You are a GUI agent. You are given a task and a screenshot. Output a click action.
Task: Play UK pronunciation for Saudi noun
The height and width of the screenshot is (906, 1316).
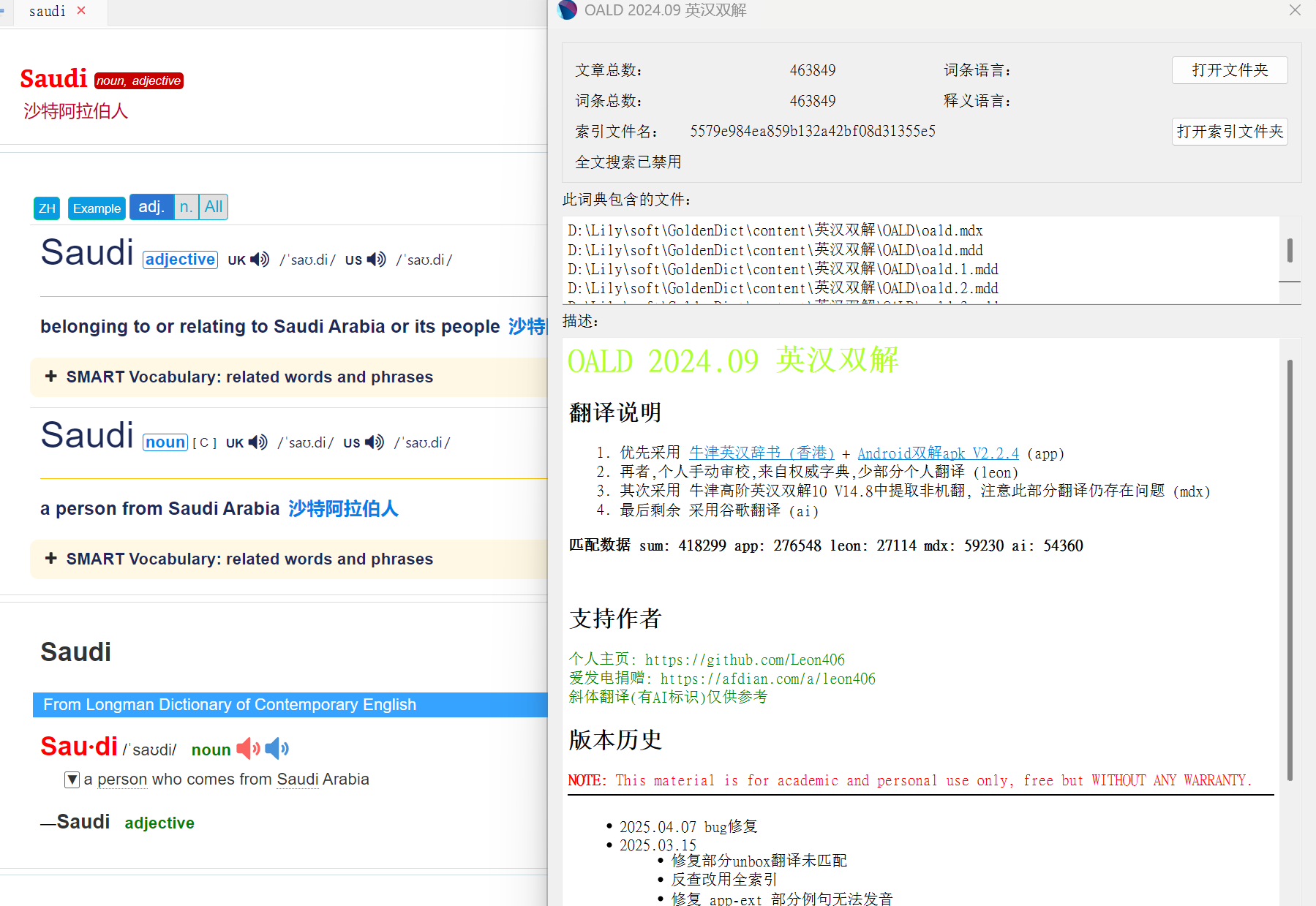tap(257, 442)
